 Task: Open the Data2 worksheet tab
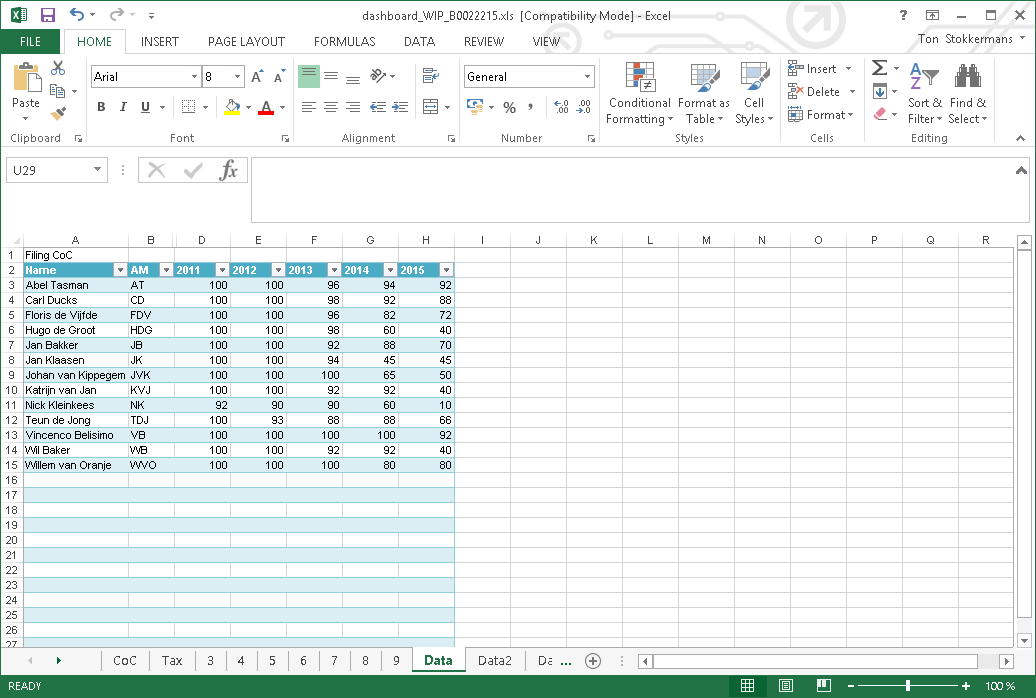point(495,660)
